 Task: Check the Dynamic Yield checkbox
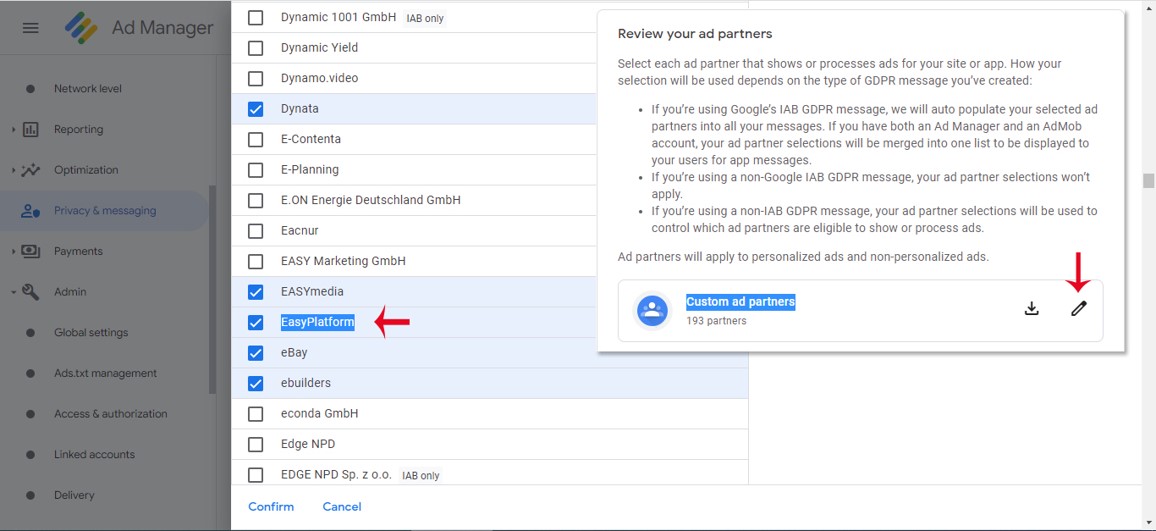pos(255,48)
